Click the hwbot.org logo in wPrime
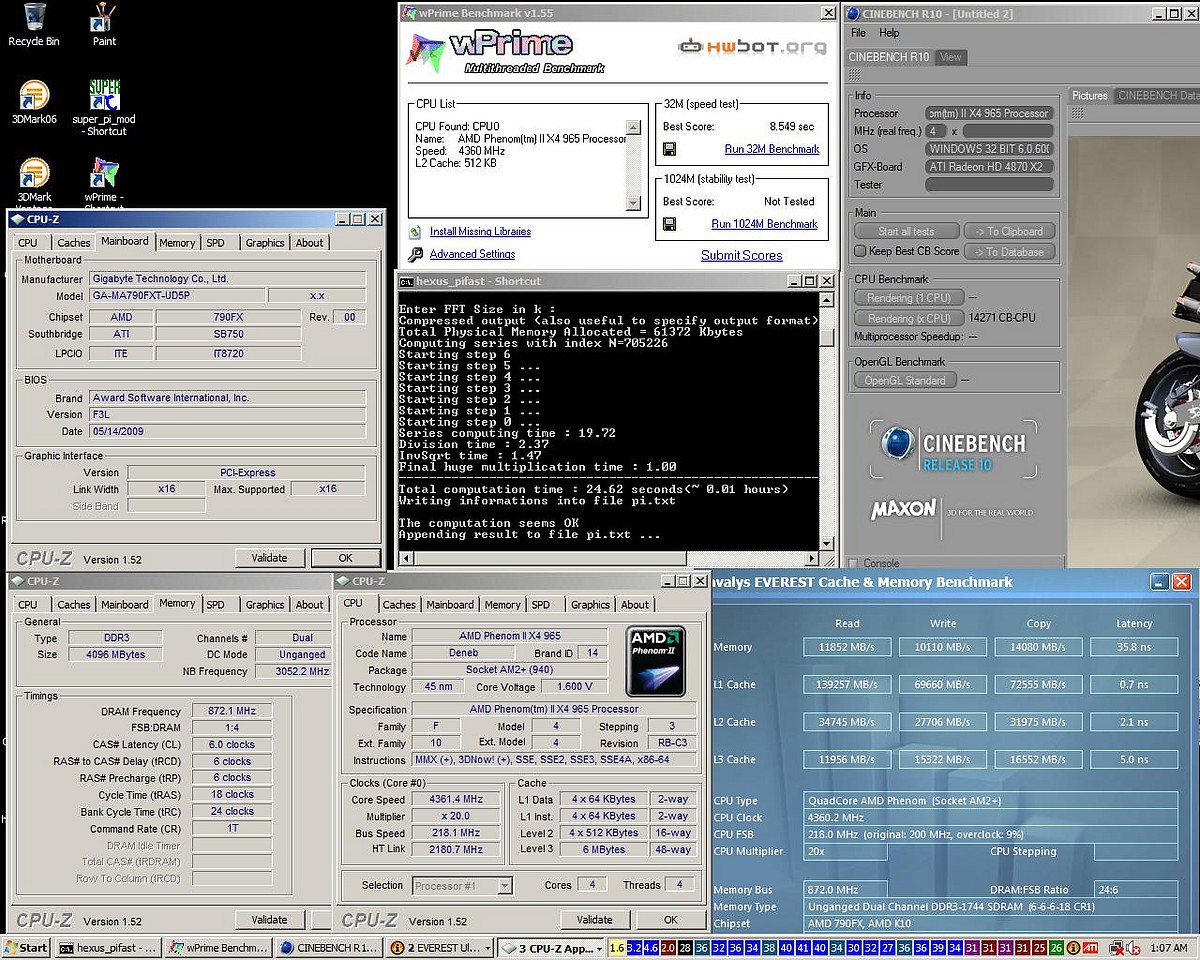The image size is (1200, 960). pyautogui.click(x=752, y=46)
